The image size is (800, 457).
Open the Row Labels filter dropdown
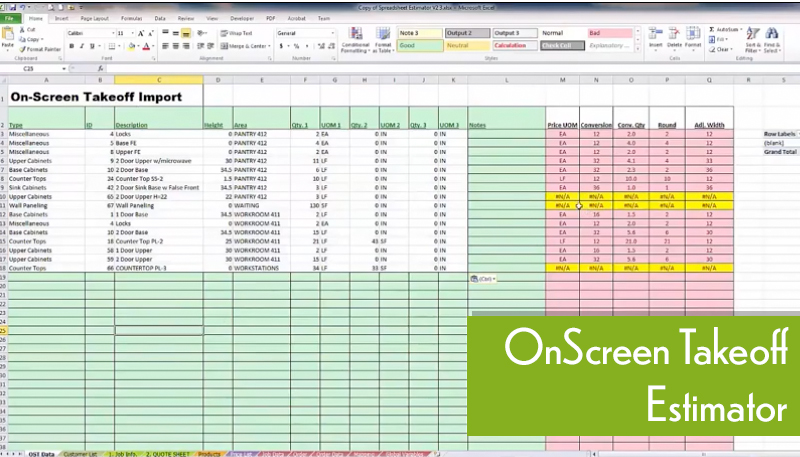click(798, 134)
